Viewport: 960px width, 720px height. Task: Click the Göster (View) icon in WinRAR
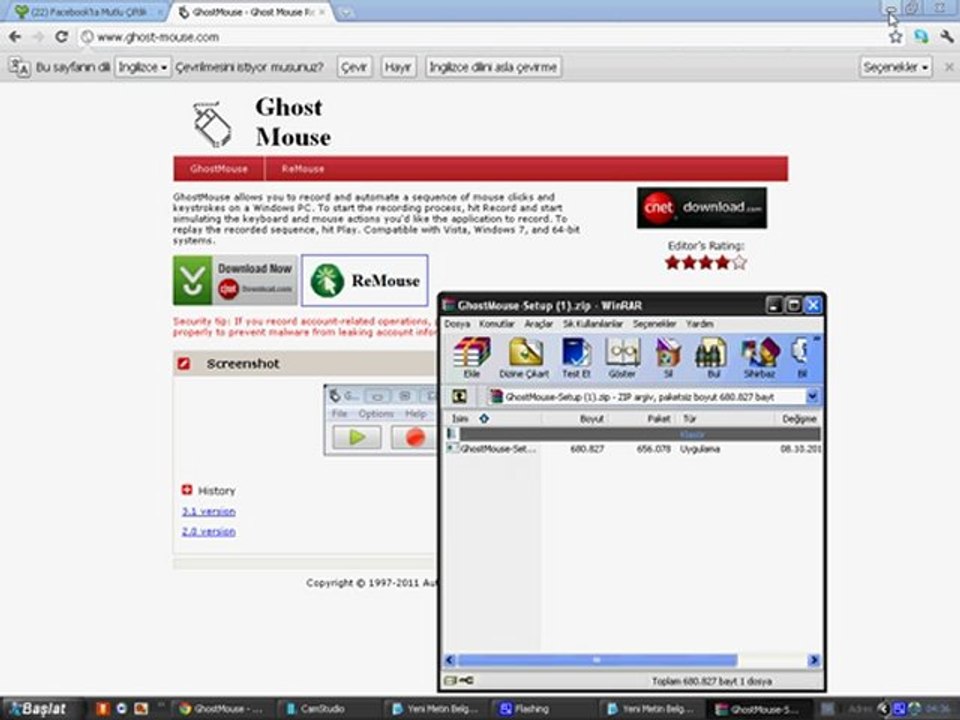(622, 358)
